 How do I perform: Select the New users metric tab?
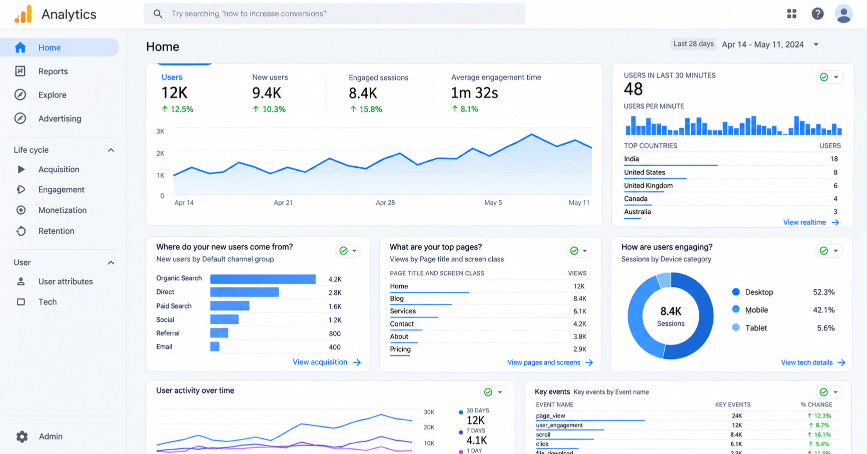click(x=270, y=93)
